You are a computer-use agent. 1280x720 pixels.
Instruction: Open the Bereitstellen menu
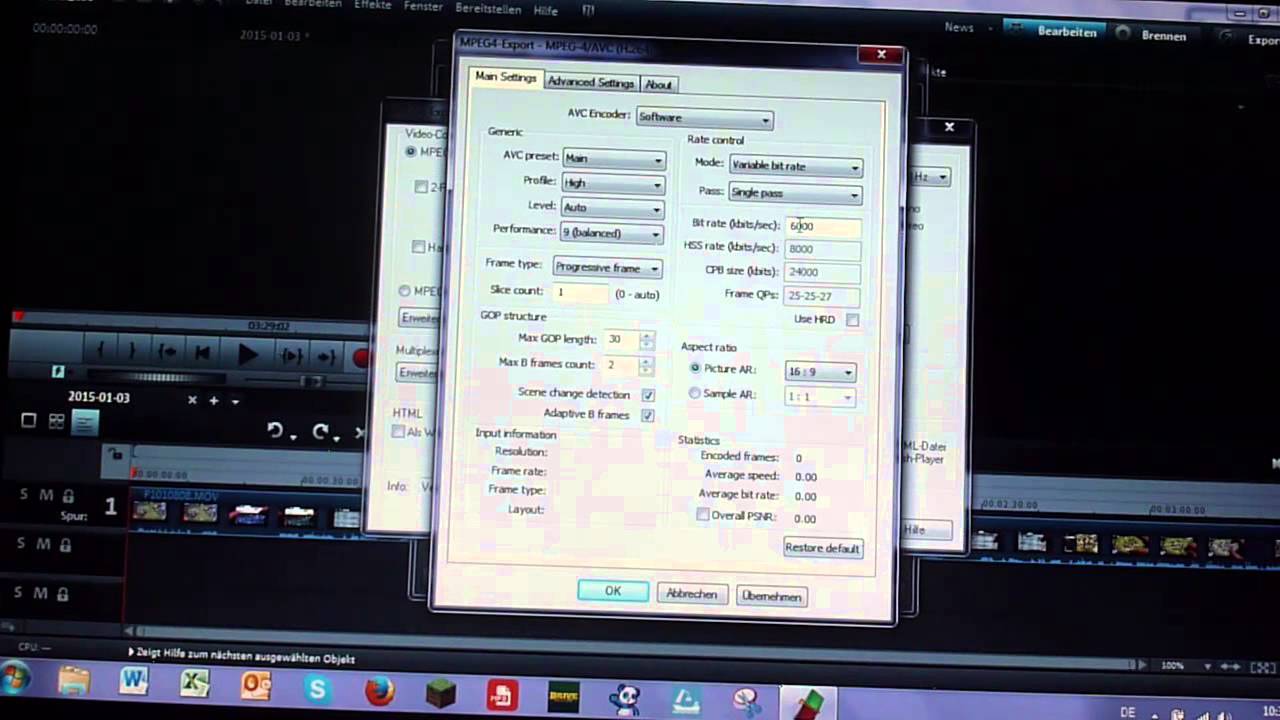pos(488,8)
